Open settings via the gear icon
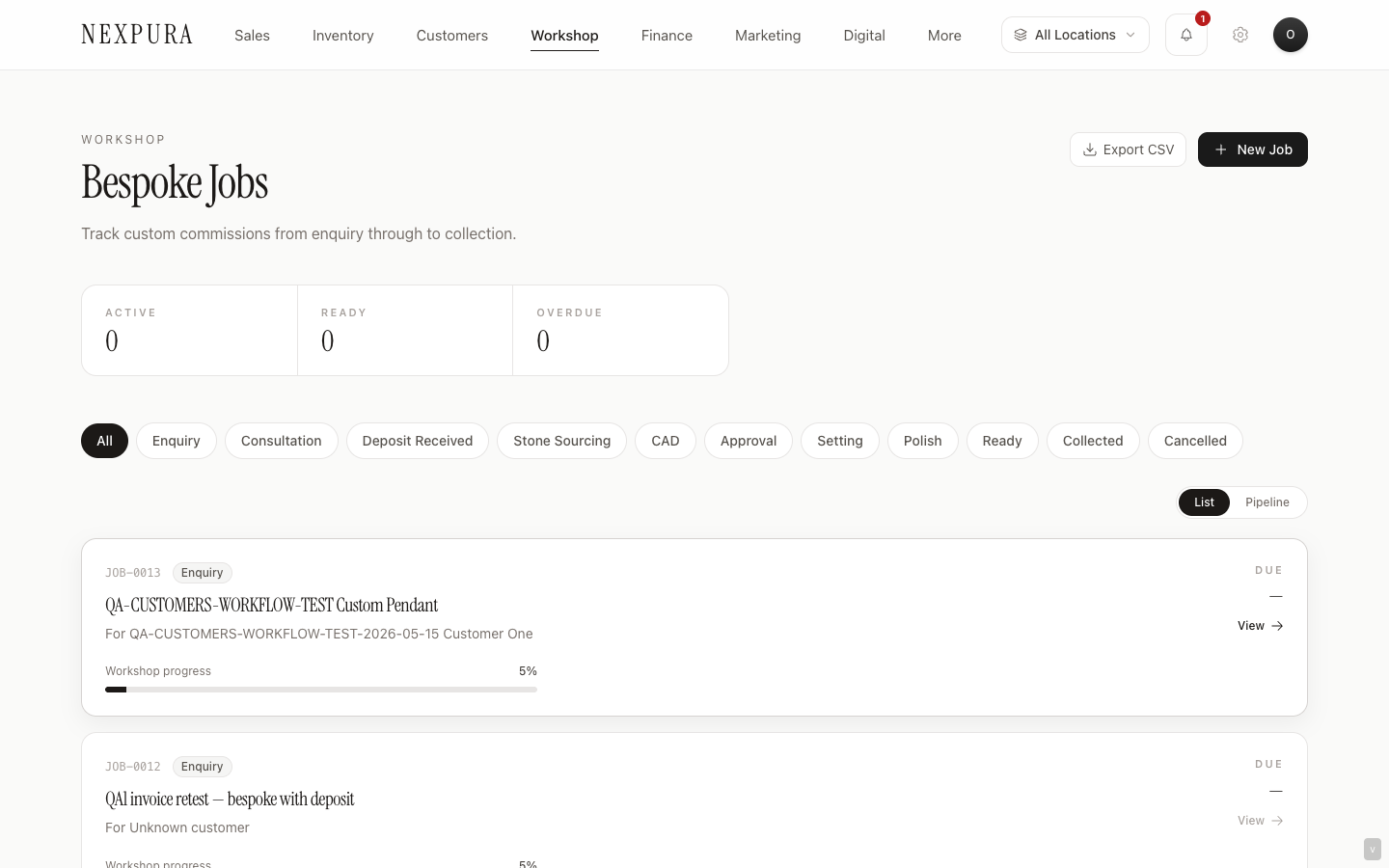The height and width of the screenshot is (868, 1389). 1240,35
